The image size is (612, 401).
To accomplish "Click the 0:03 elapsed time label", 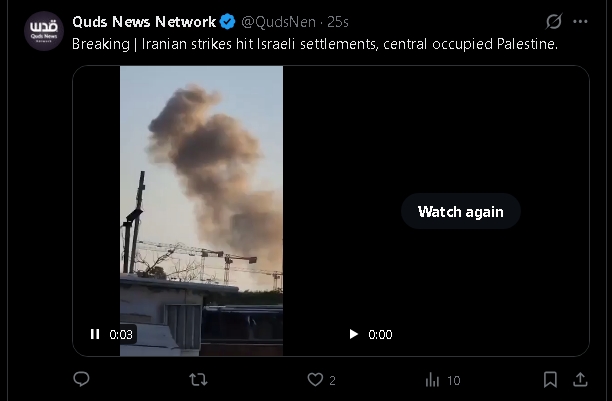I will (121, 335).
